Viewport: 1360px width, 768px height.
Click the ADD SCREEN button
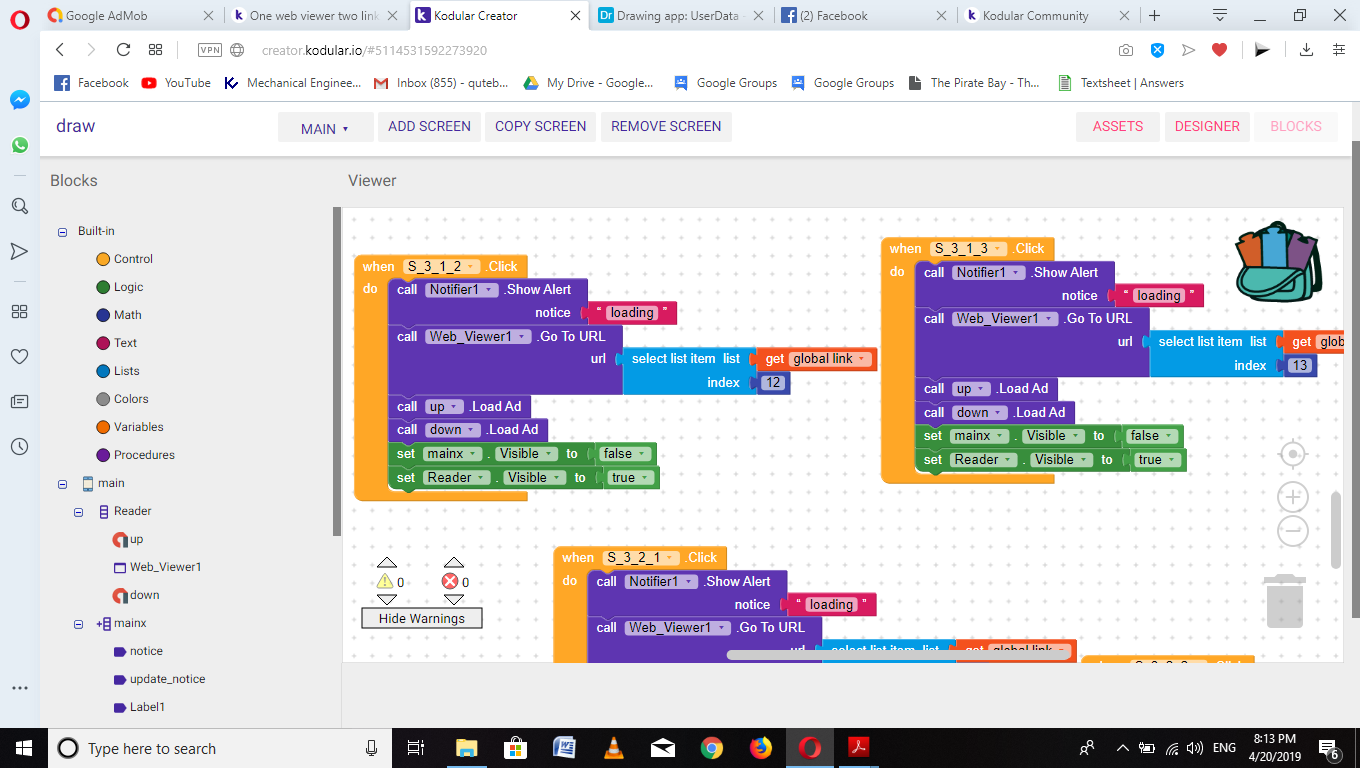point(429,127)
